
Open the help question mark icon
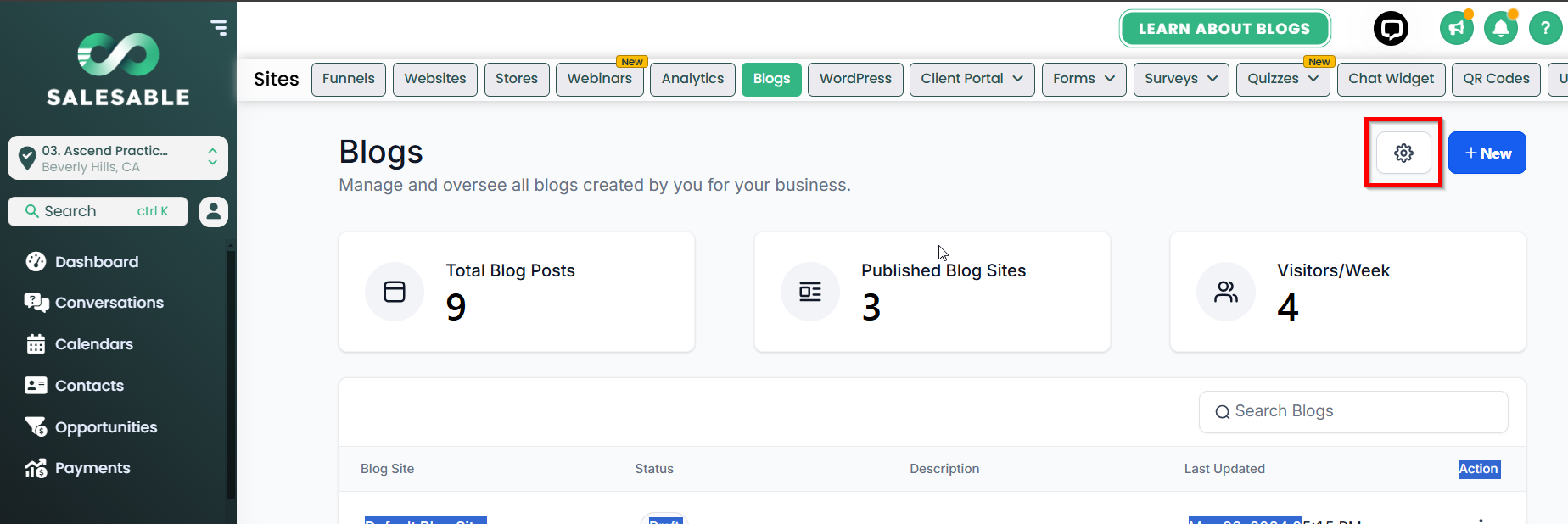click(x=1545, y=29)
